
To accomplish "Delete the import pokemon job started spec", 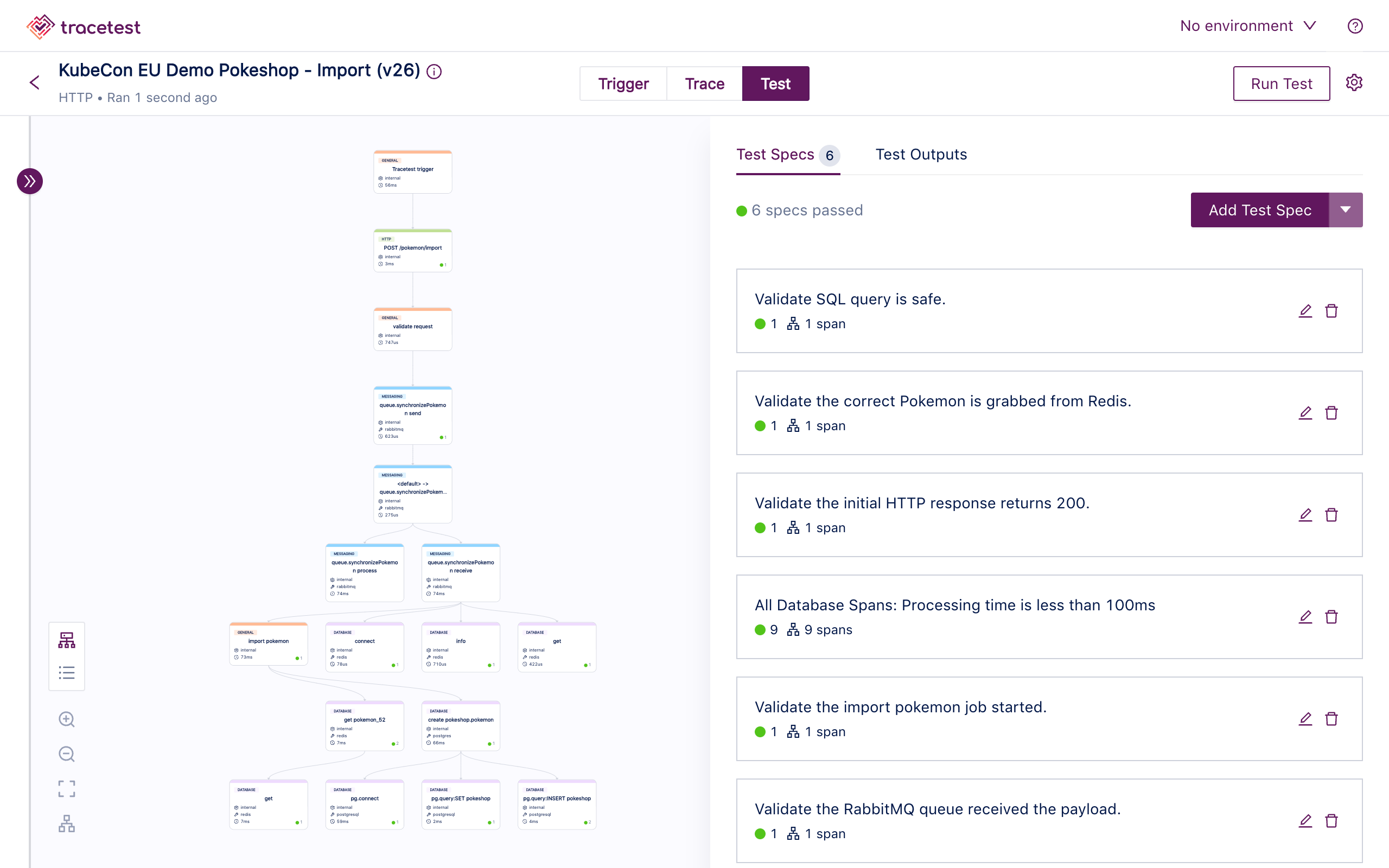I will 1331,719.
